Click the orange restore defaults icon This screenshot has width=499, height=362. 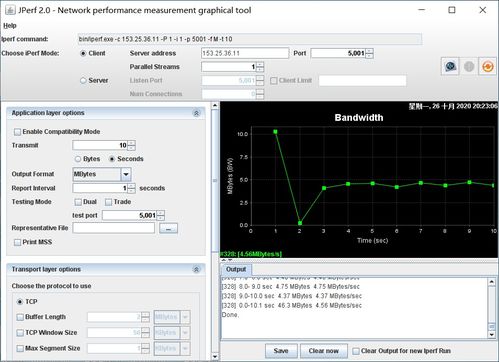[x=488, y=67]
